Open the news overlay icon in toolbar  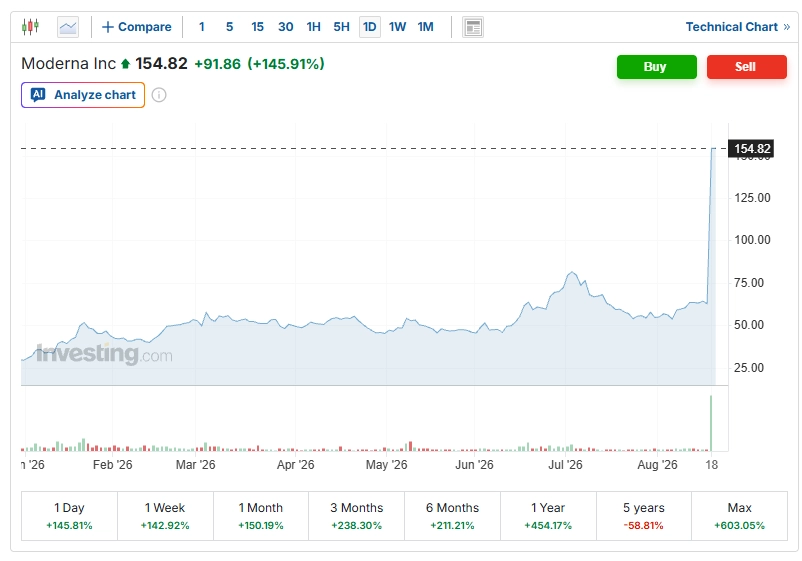473,27
